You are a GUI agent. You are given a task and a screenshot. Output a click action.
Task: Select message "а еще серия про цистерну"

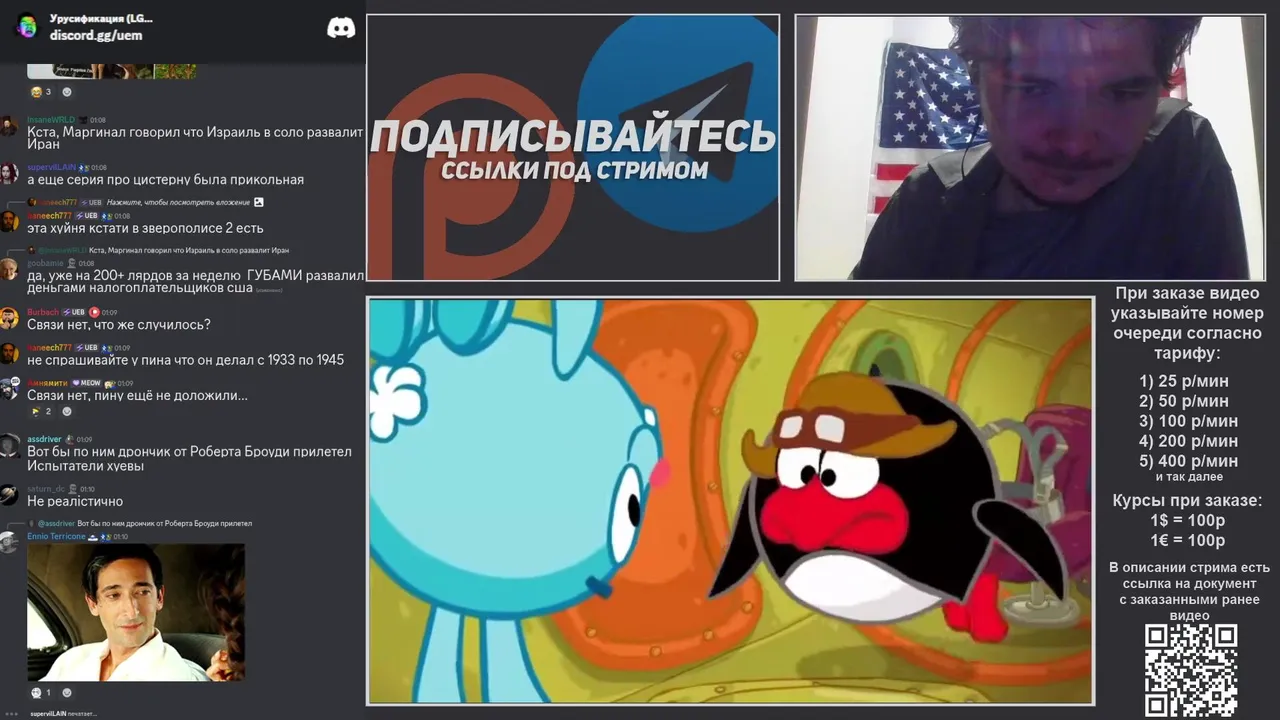pyautogui.click(x=165, y=180)
